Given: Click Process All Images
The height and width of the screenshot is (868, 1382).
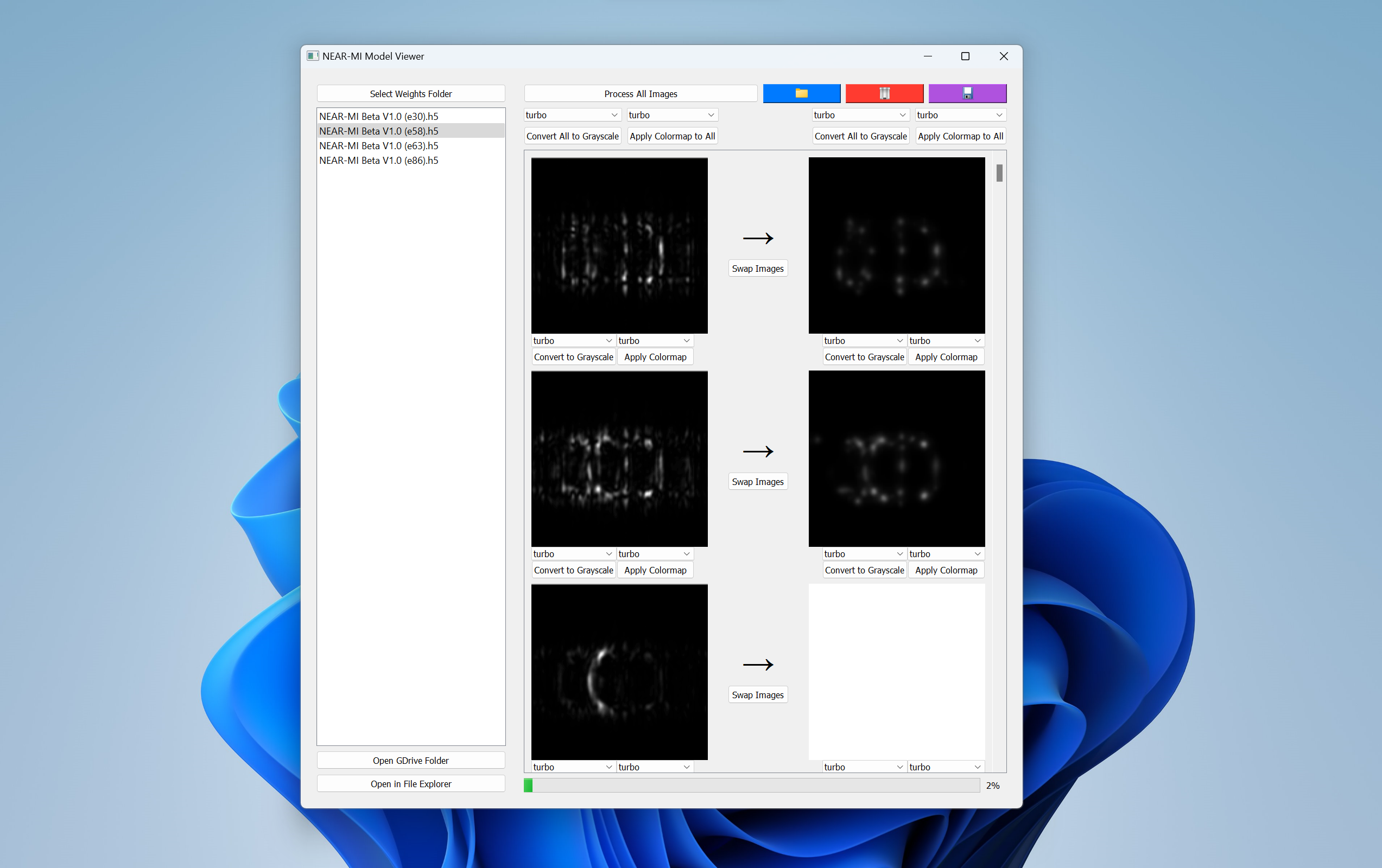Looking at the screenshot, I should click(641, 93).
